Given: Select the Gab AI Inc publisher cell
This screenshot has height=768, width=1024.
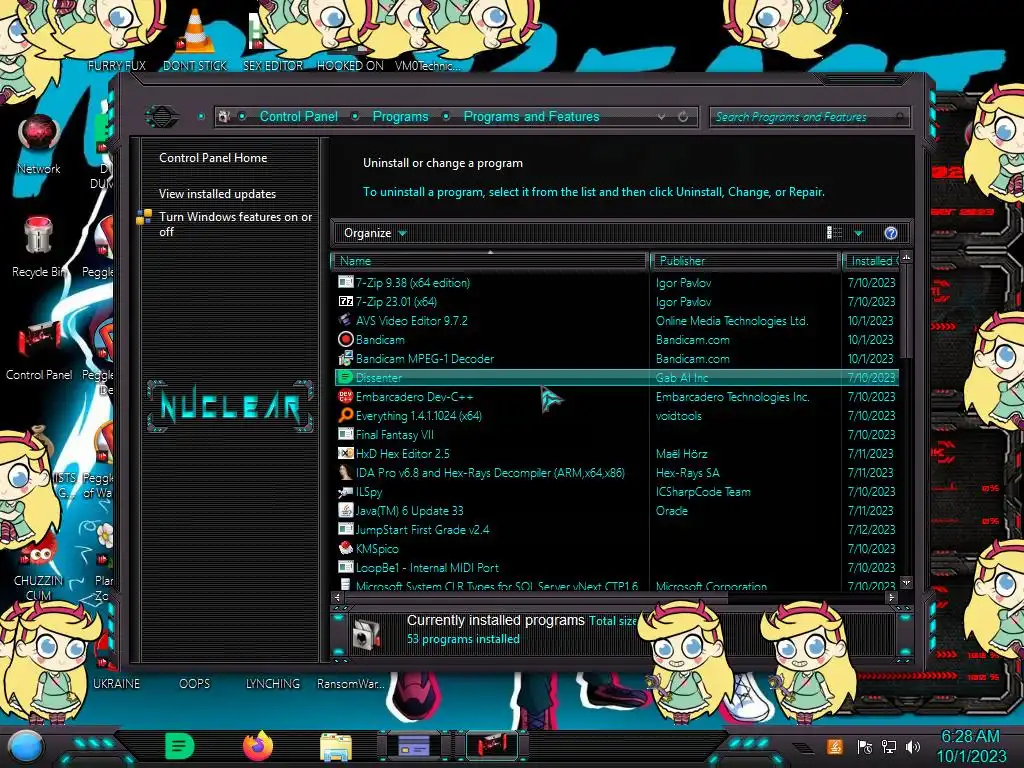Looking at the screenshot, I should (x=682, y=377).
